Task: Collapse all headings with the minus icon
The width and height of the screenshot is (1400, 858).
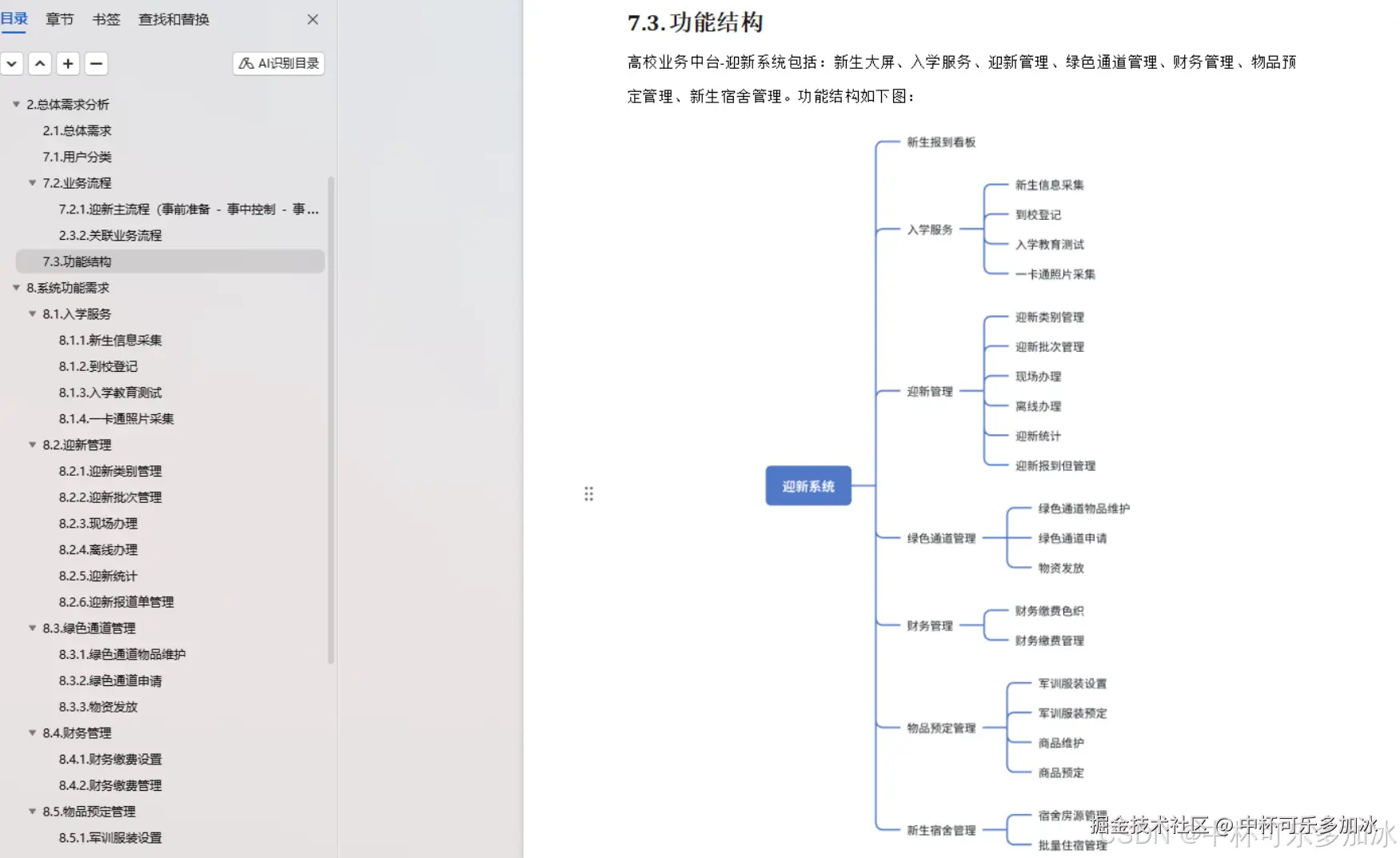Action: (96, 63)
